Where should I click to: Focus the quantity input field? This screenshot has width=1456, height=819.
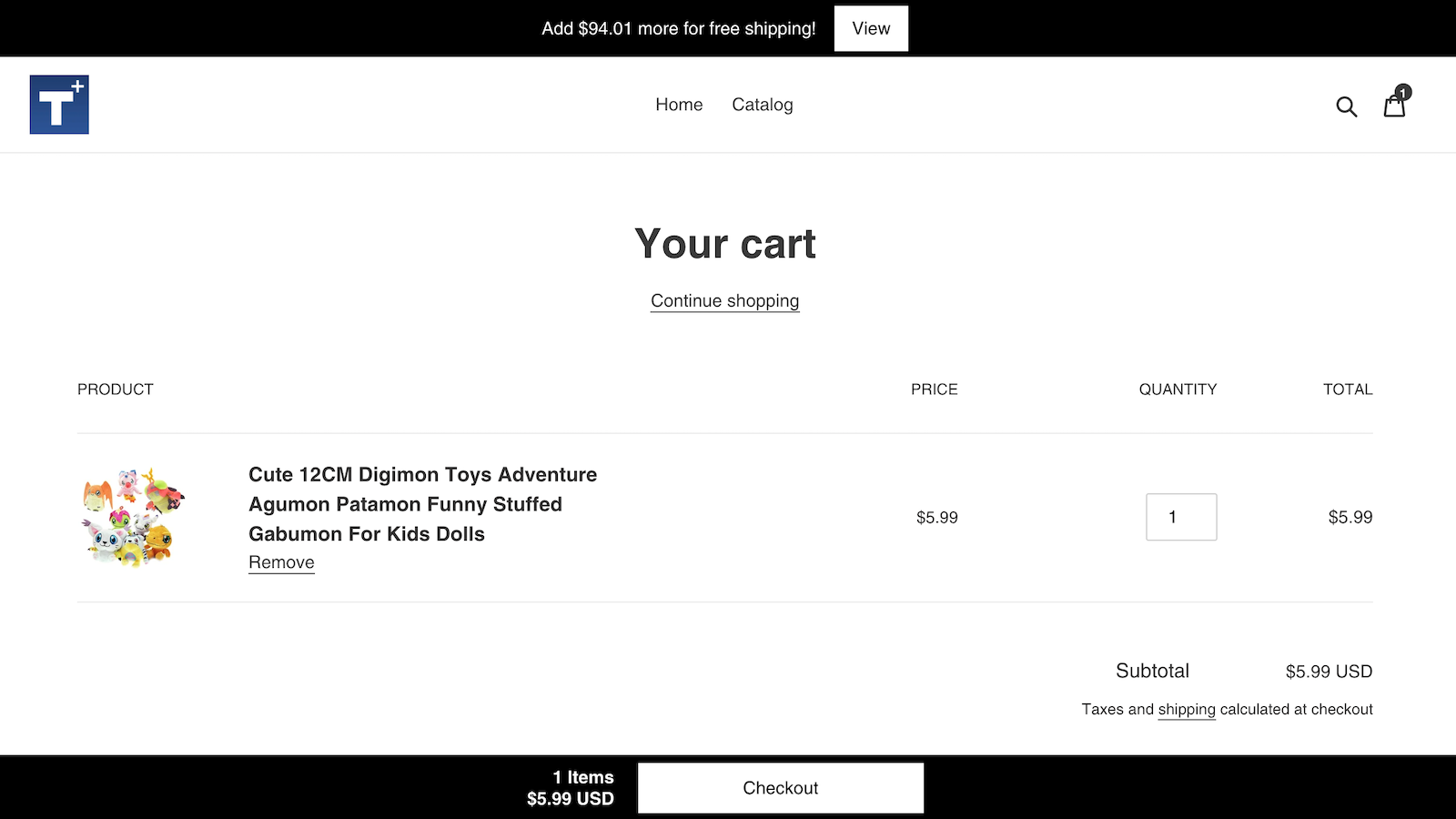tap(1180, 517)
